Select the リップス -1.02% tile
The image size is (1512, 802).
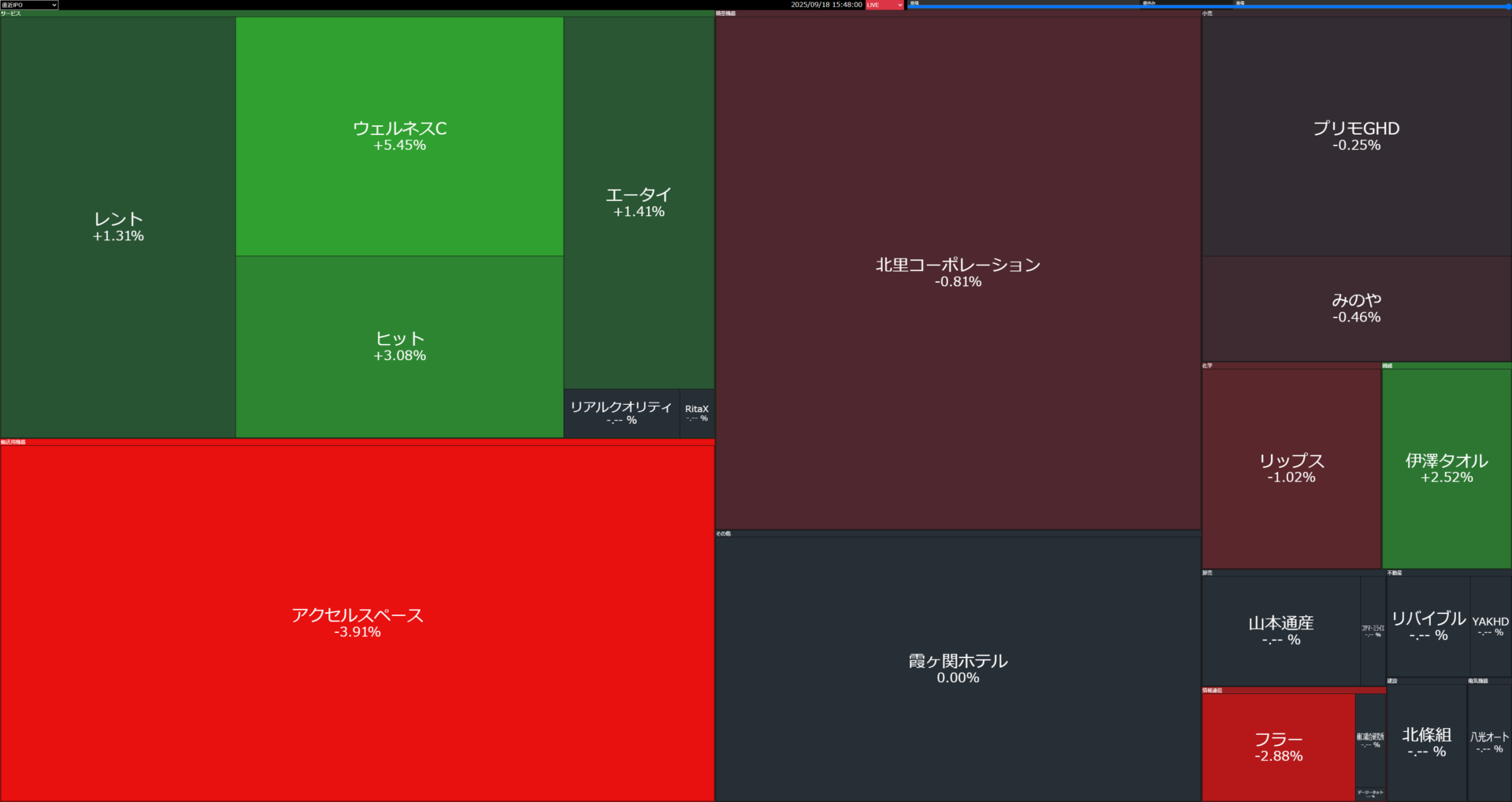[x=1291, y=468]
